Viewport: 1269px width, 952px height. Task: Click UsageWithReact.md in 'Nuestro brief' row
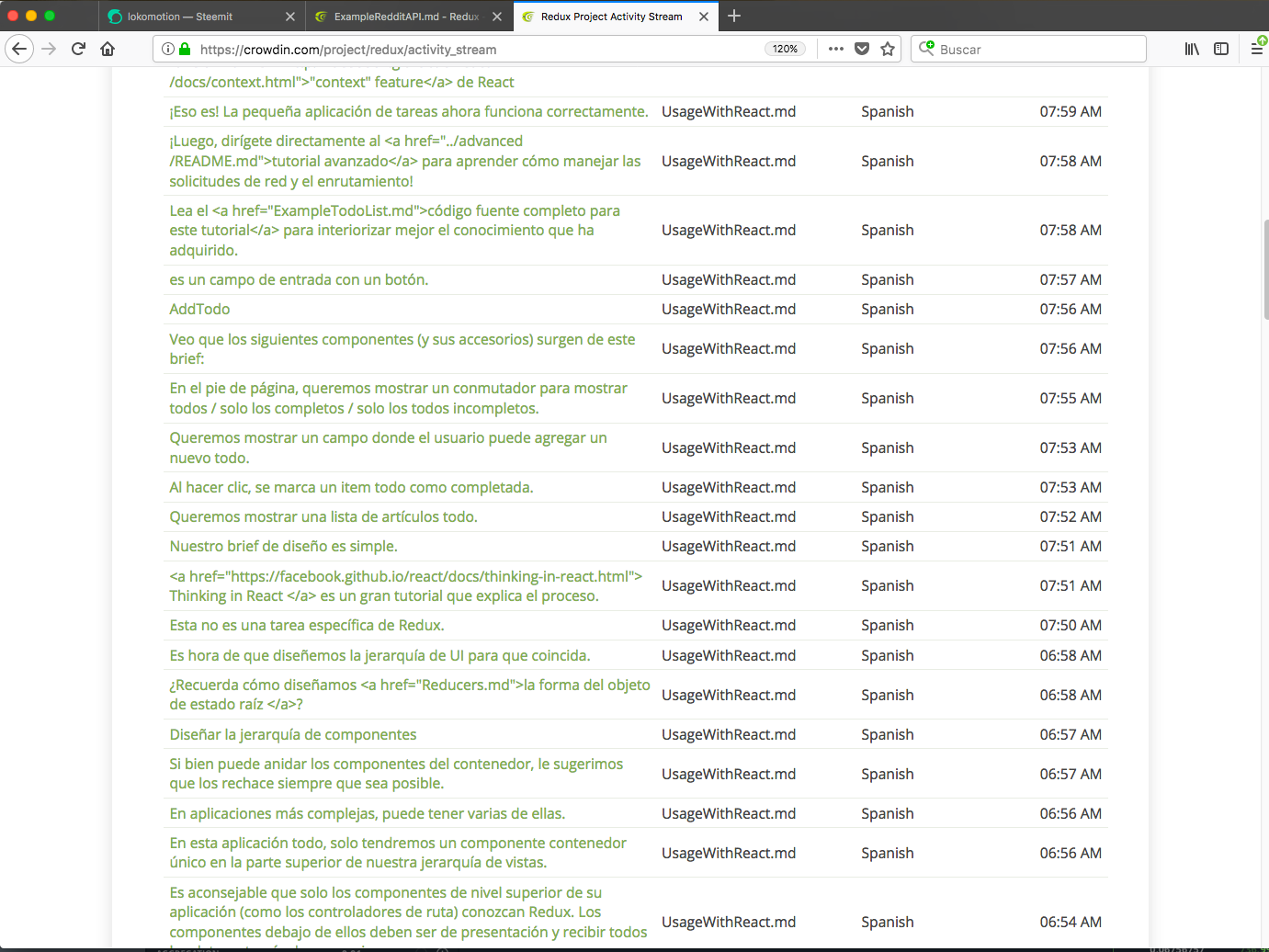pos(729,546)
